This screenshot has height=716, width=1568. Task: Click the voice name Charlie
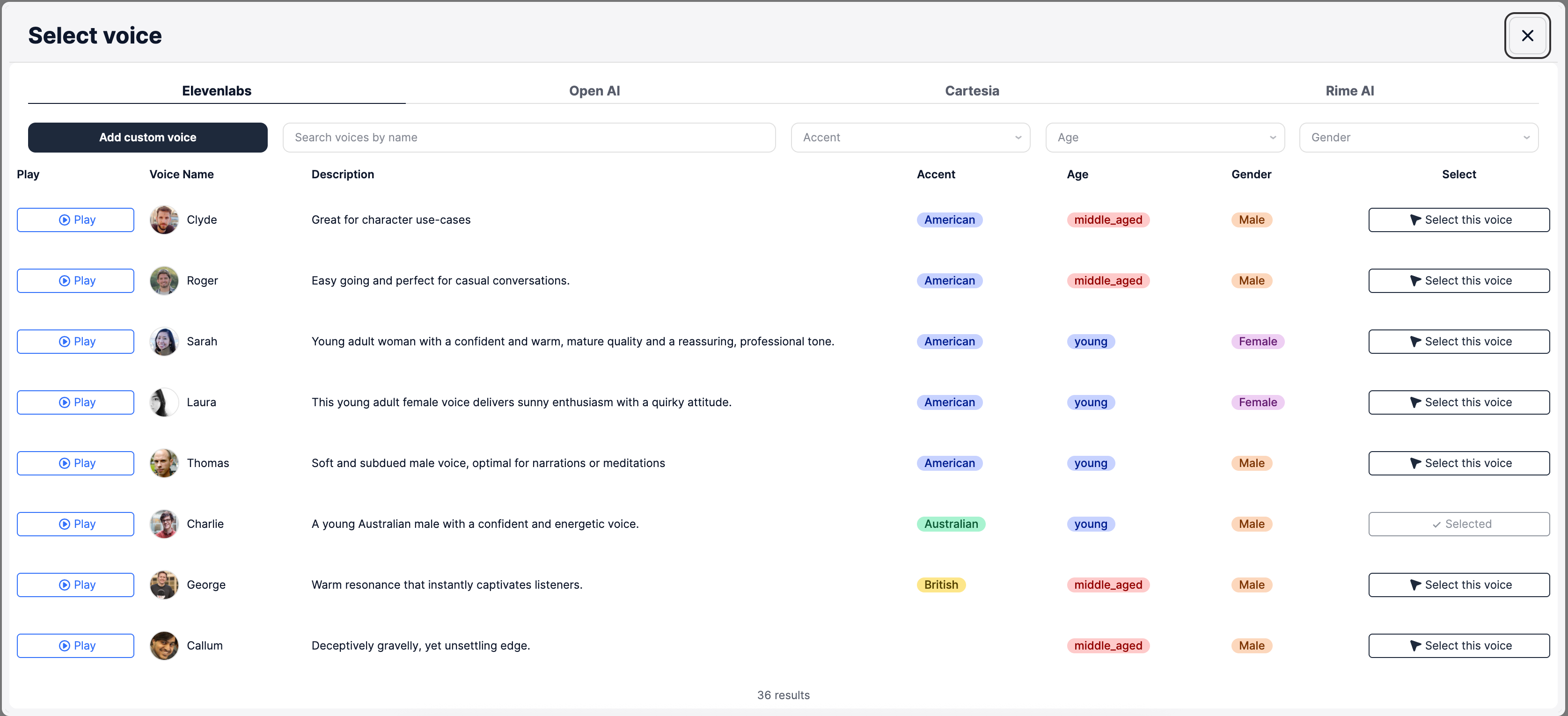coord(205,524)
